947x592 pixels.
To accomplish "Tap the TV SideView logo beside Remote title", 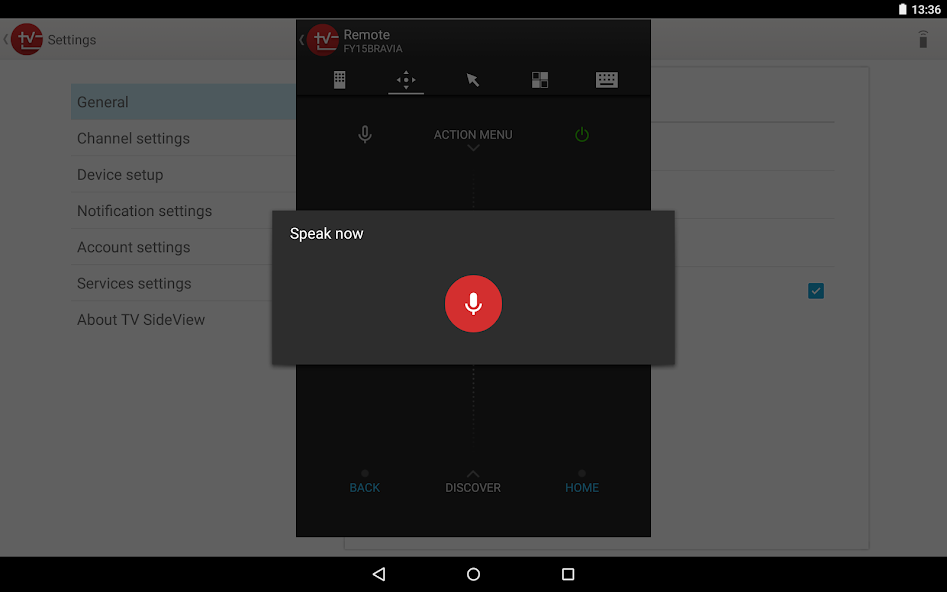I will point(324,40).
